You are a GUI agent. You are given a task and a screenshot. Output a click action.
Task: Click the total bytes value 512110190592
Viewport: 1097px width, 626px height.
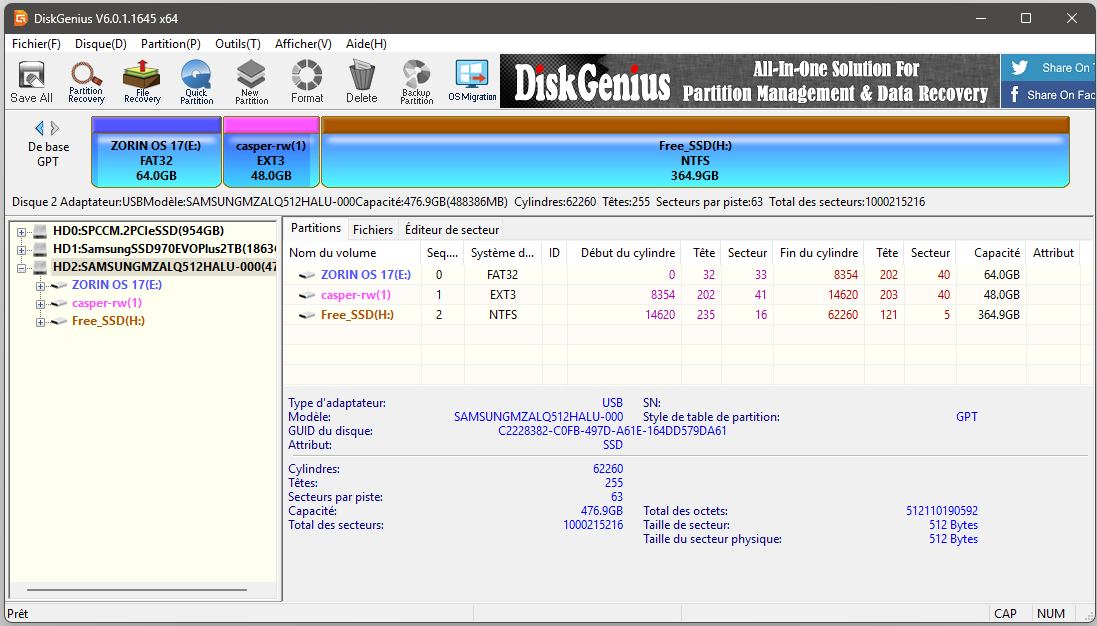[x=942, y=511]
